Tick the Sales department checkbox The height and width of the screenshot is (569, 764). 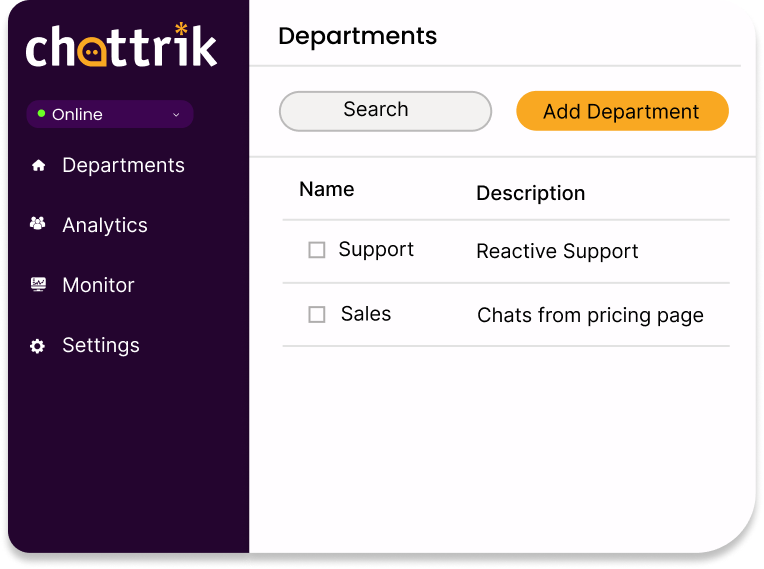(317, 314)
